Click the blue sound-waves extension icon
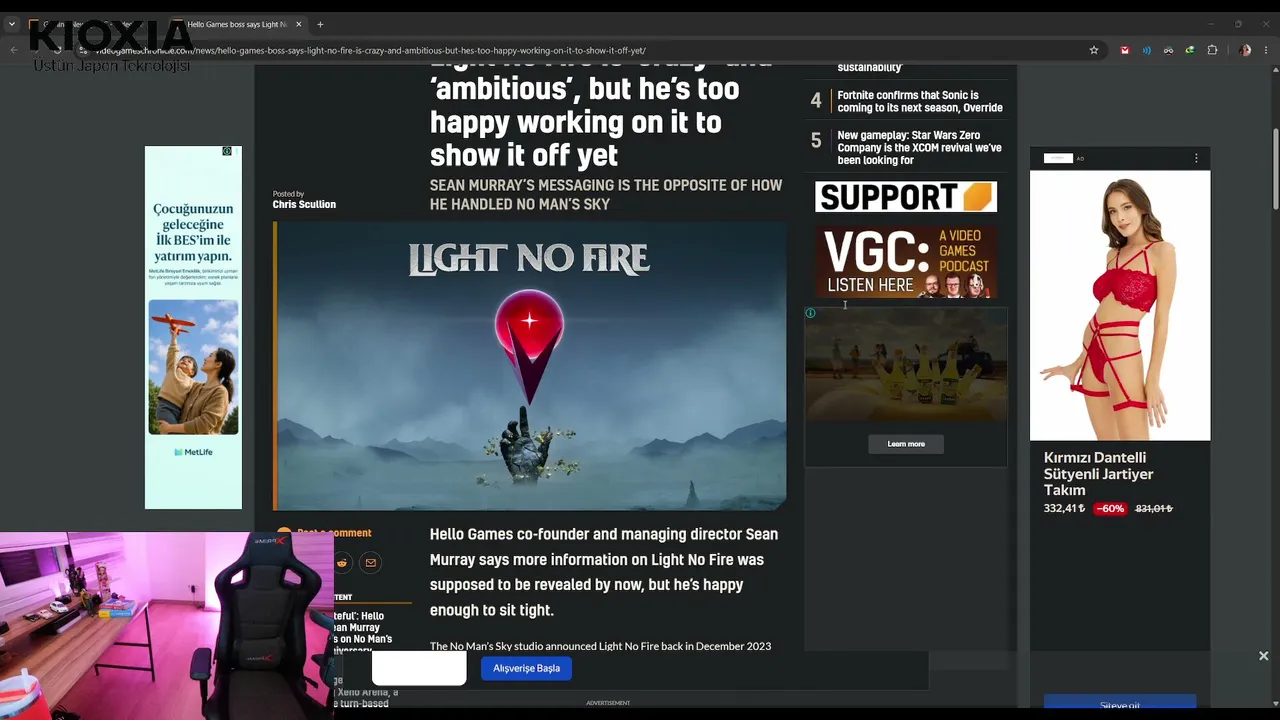The width and height of the screenshot is (1280, 720). tap(1147, 50)
